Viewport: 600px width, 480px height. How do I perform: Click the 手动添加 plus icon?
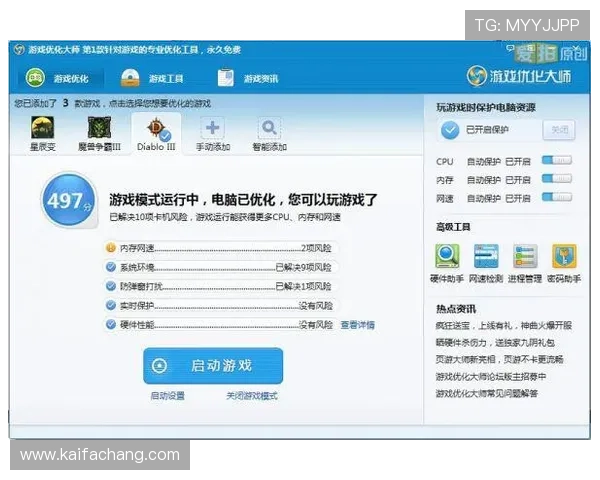[213, 128]
